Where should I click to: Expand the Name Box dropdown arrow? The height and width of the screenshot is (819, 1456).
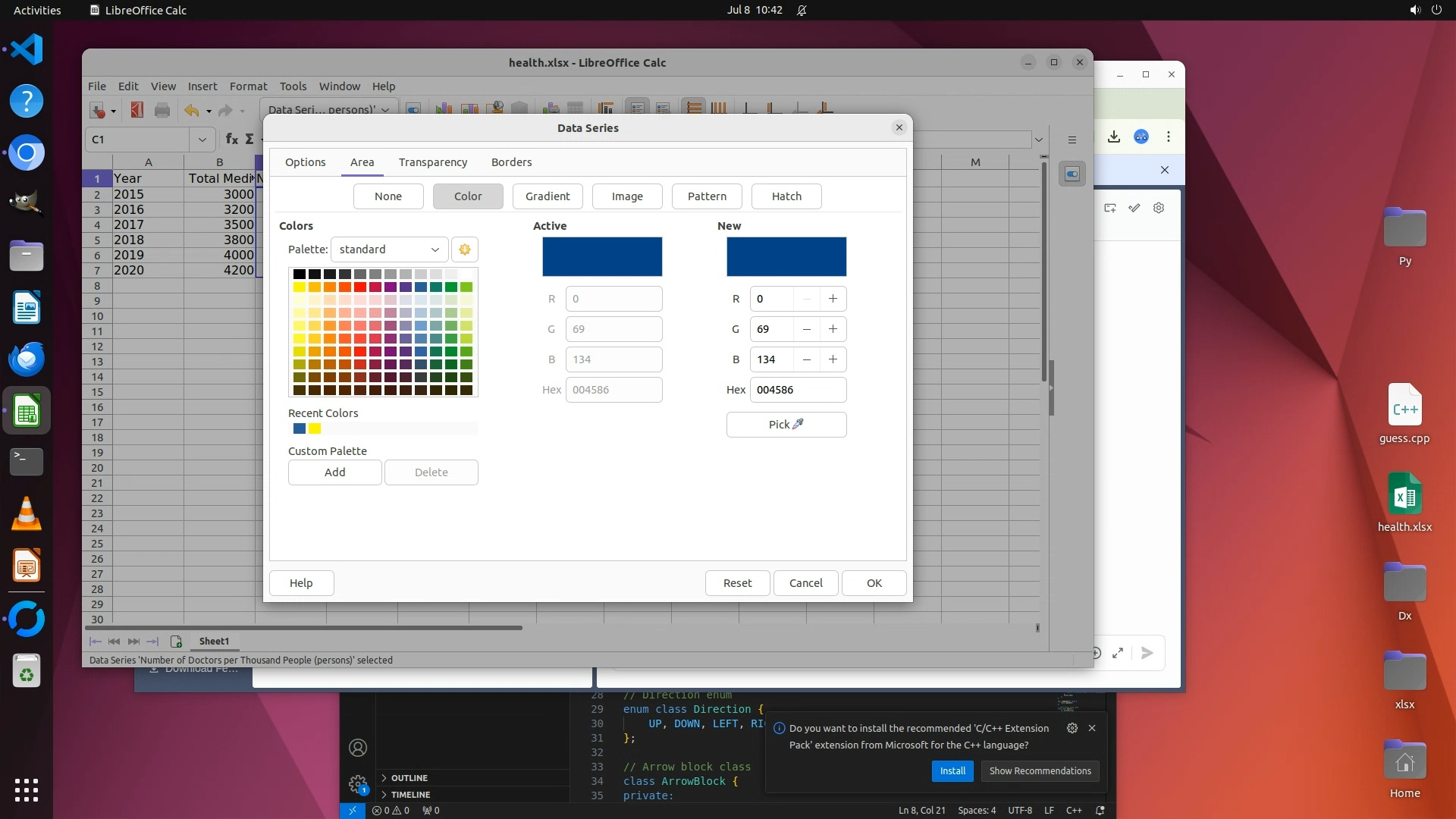pos(202,139)
